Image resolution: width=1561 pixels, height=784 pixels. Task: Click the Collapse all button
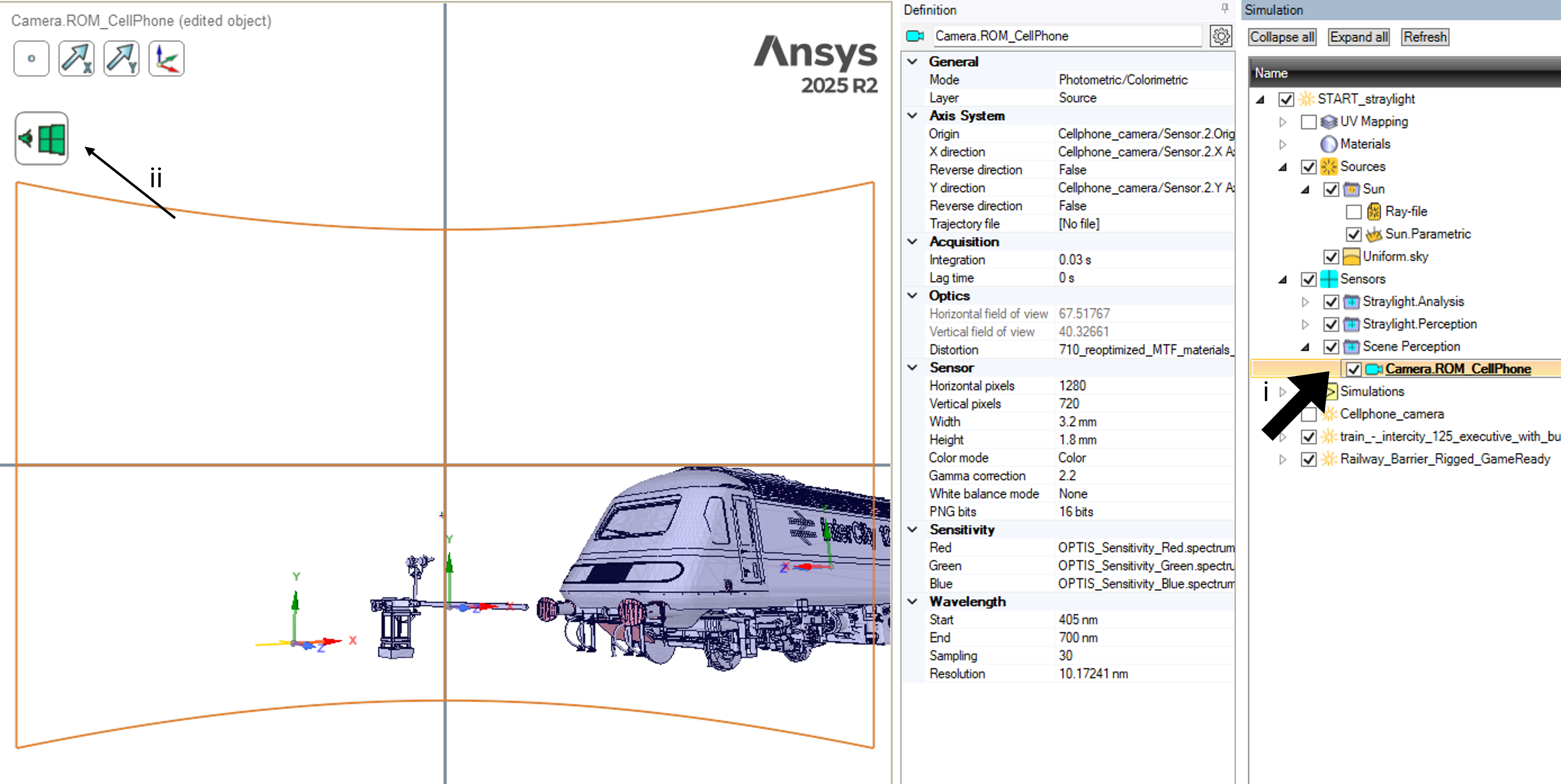coord(1282,37)
